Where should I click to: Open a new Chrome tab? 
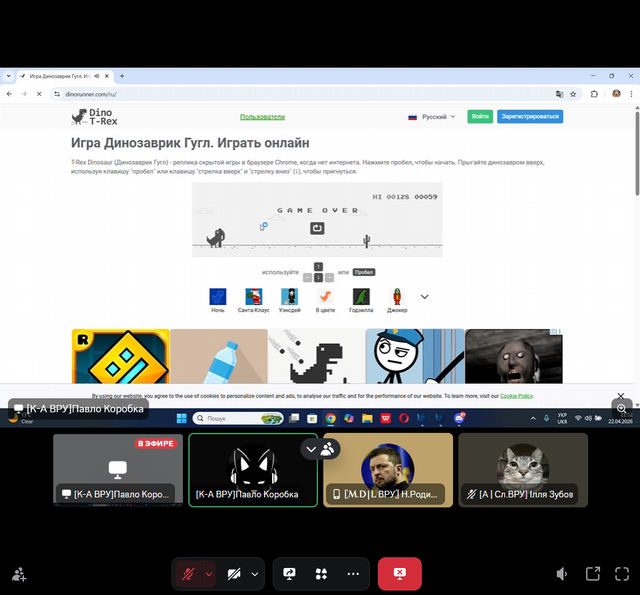[x=122, y=76]
